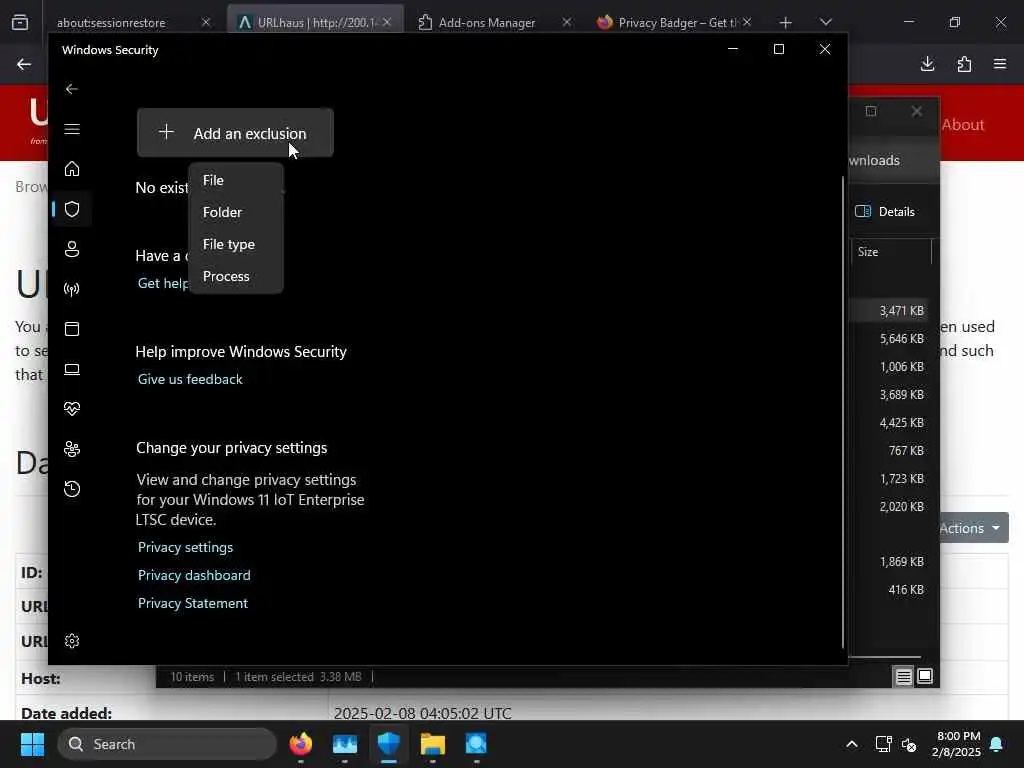Click Firefox back arrow
Viewport: 1024px width, 768px height.
tap(24, 64)
